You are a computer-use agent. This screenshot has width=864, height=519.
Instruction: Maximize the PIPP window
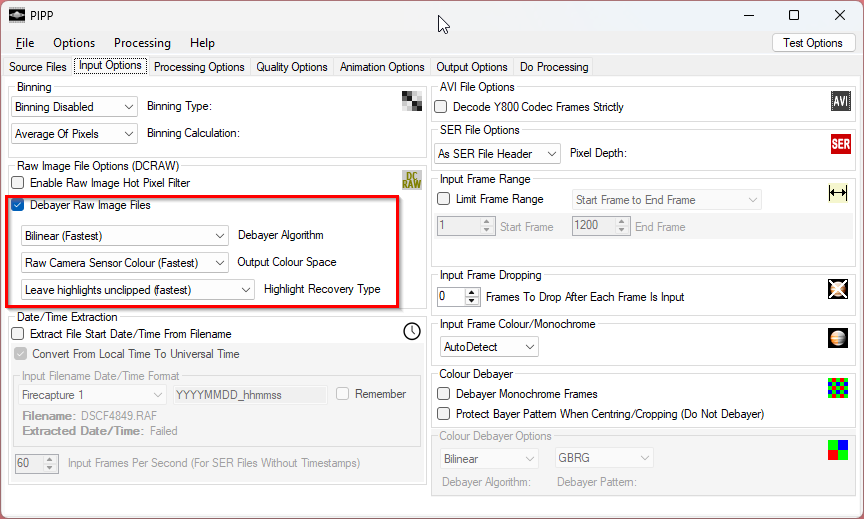[794, 15]
